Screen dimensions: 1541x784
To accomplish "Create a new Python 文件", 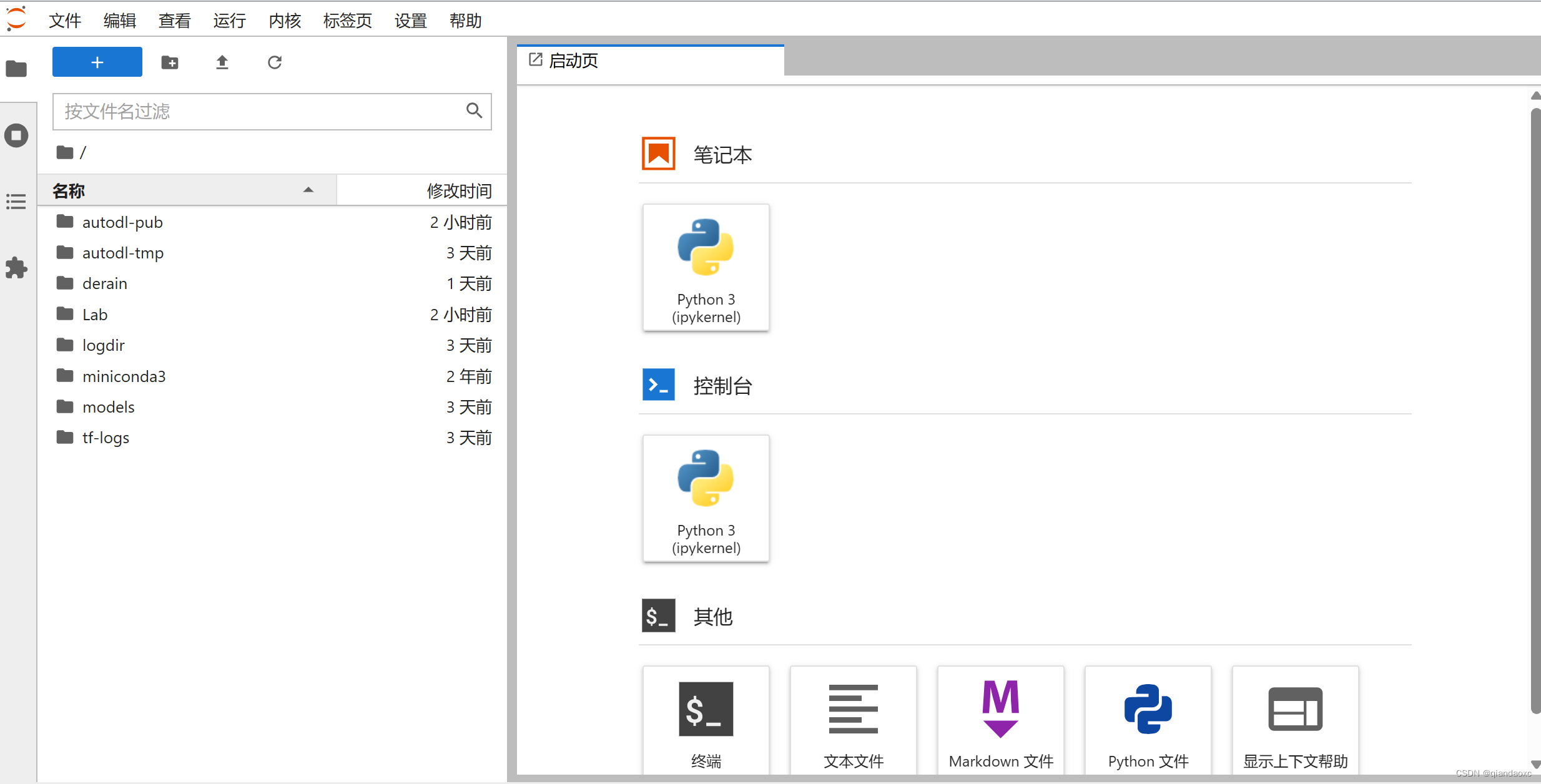I will click(x=1148, y=720).
